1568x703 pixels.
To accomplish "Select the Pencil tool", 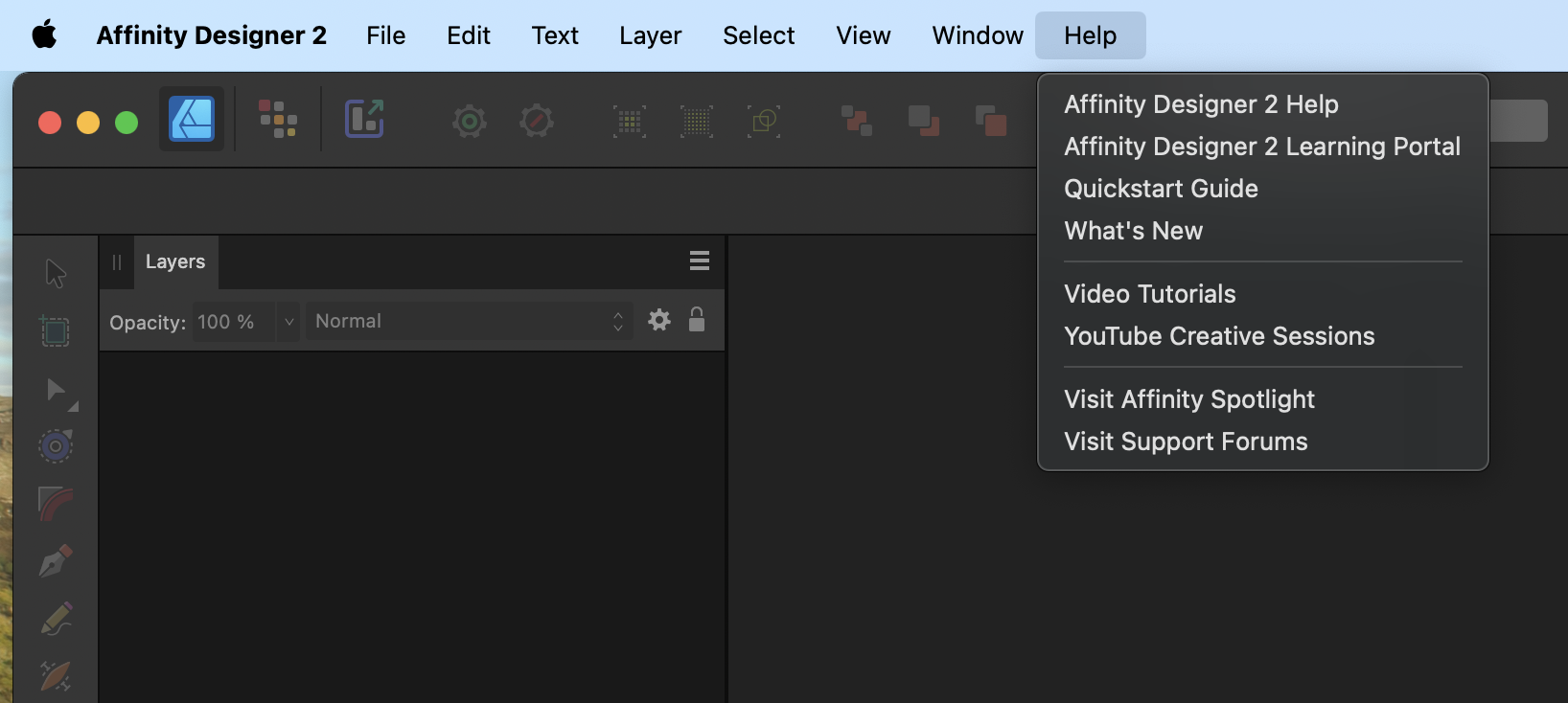I will (56, 619).
